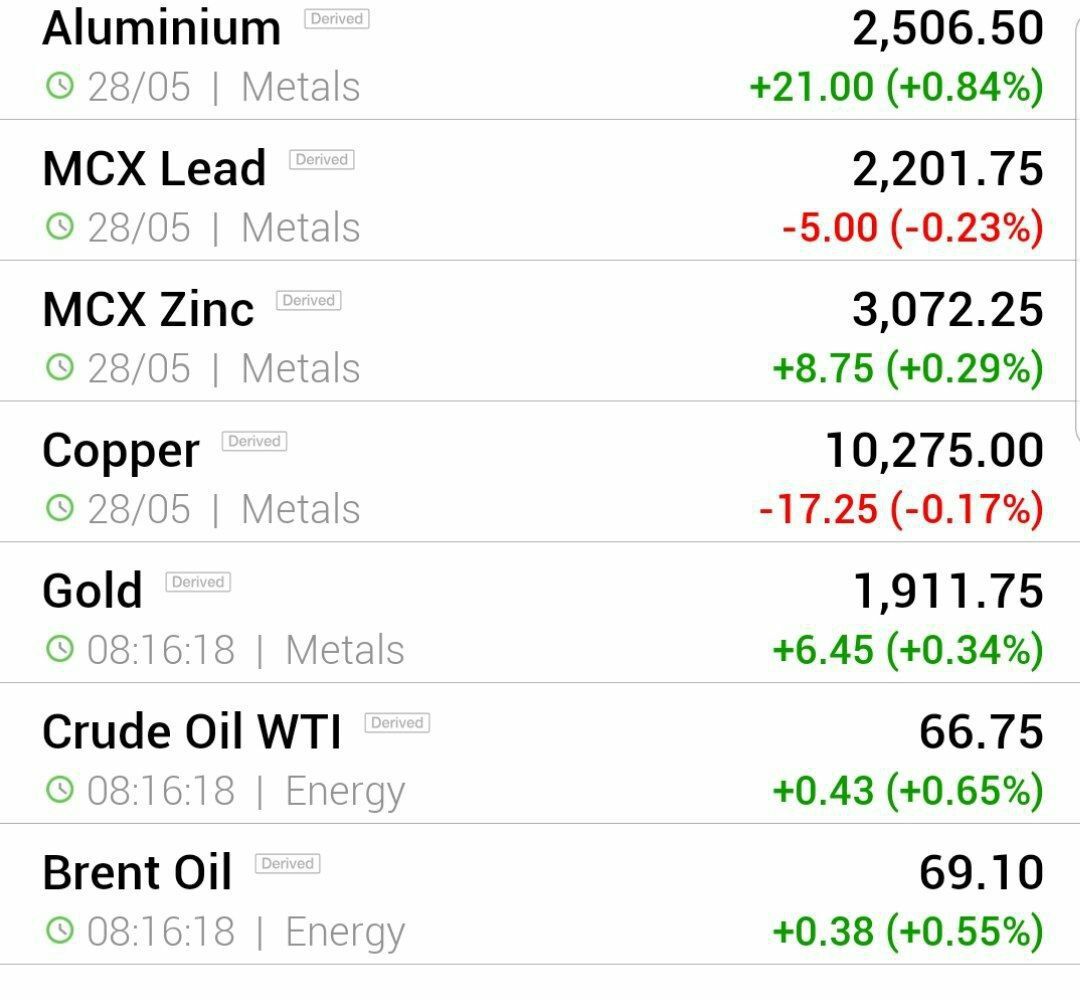Tap the MCX Lead change -5.00 (-0.23%)
Image resolution: width=1080 pixels, height=1000 pixels.
(x=913, y=228)
